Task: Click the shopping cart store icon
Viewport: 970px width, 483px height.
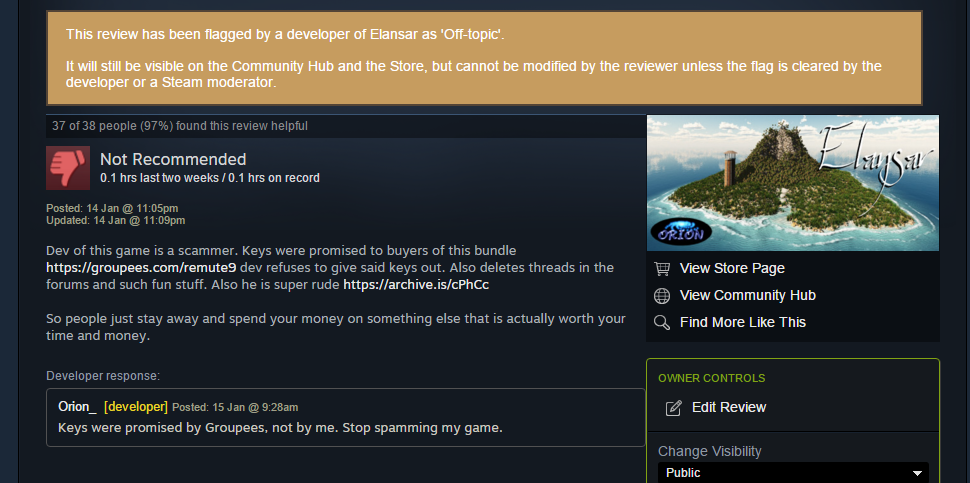Action: coord(662,268)
